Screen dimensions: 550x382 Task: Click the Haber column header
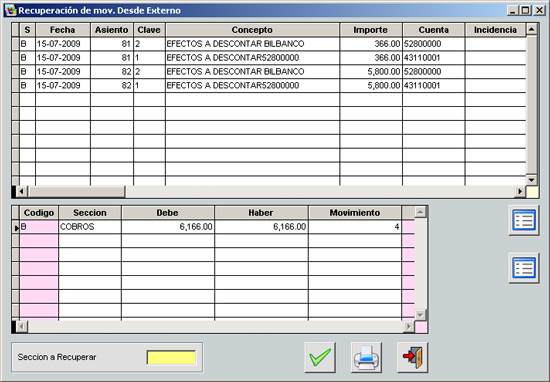[261, 213]
